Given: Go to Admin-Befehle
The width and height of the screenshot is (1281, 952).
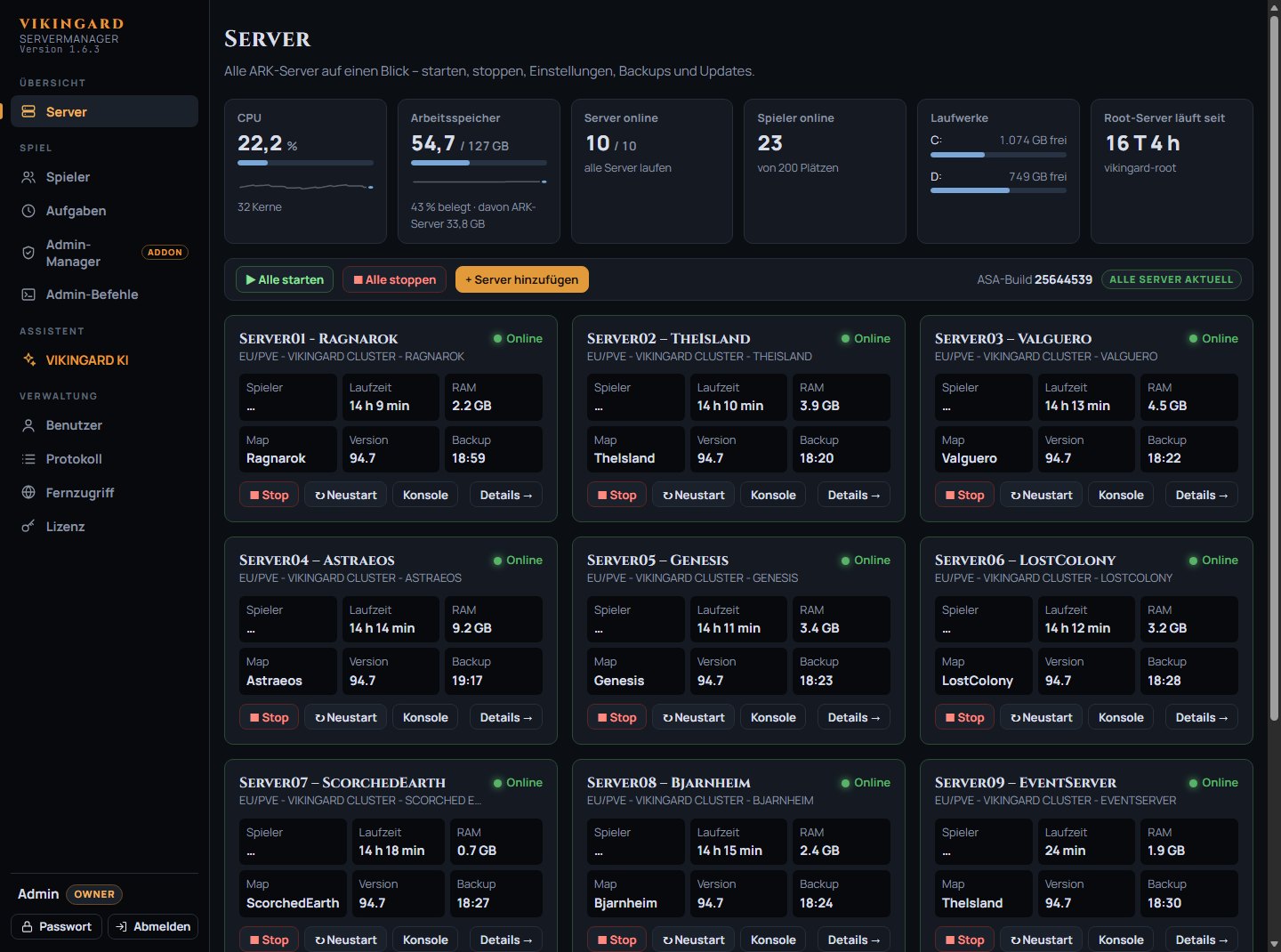Looking at the screenshot, I should tap(104, 294).
